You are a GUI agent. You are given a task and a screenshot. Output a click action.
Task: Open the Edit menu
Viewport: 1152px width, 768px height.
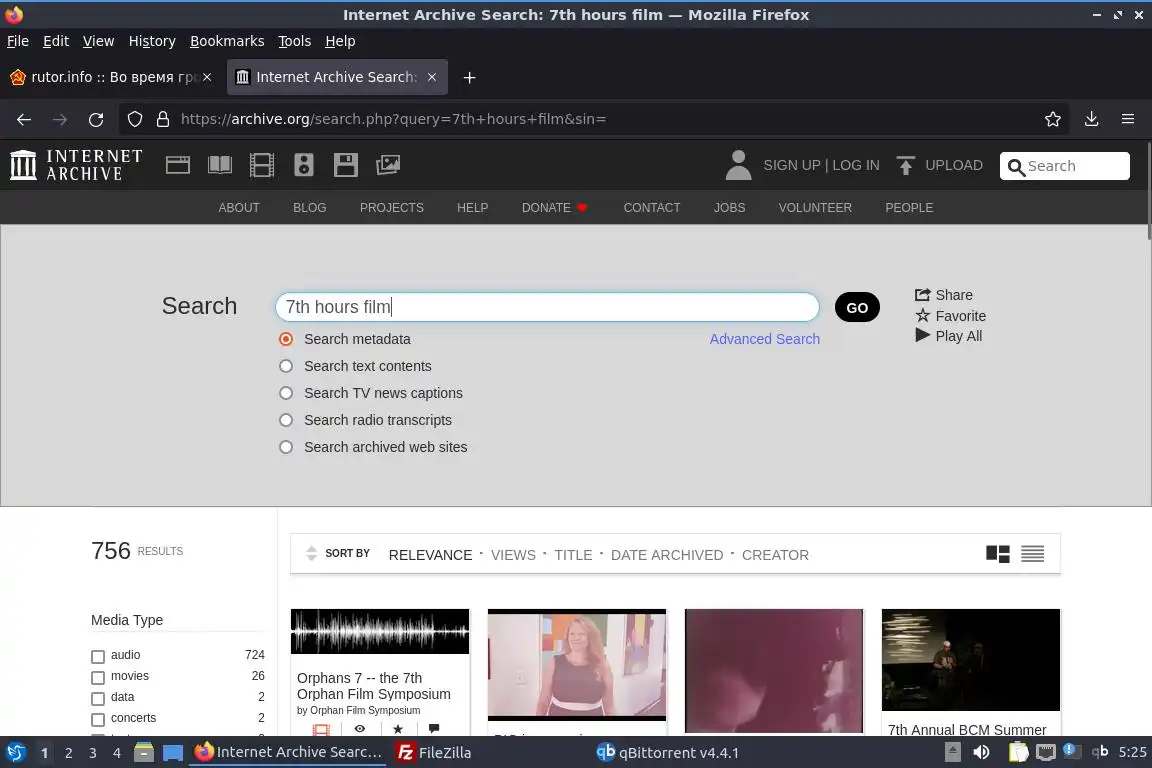tap(56, 41)
